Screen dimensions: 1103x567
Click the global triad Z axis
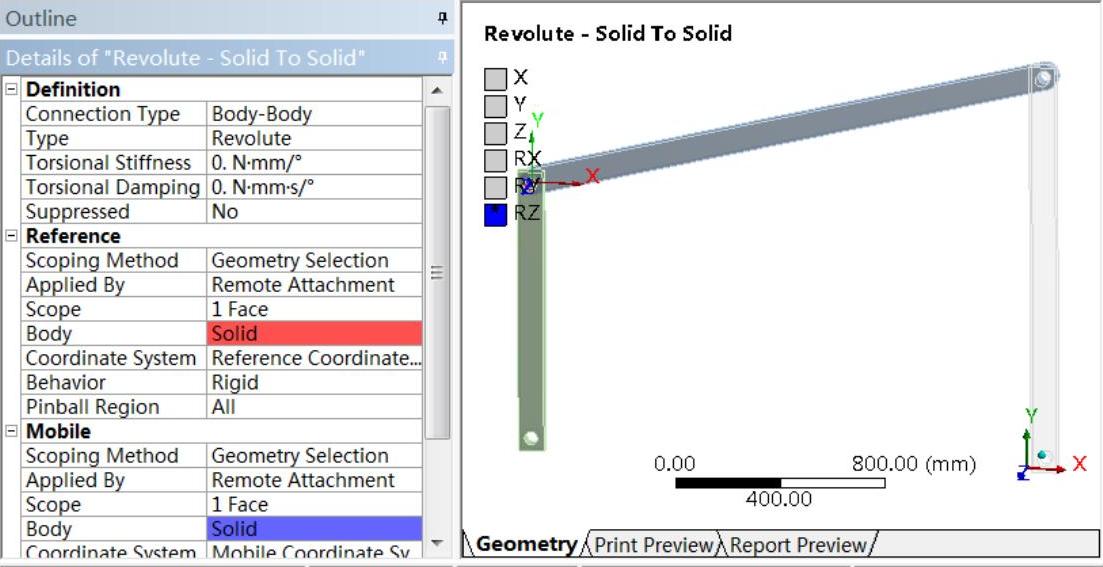coord(1022,475)
